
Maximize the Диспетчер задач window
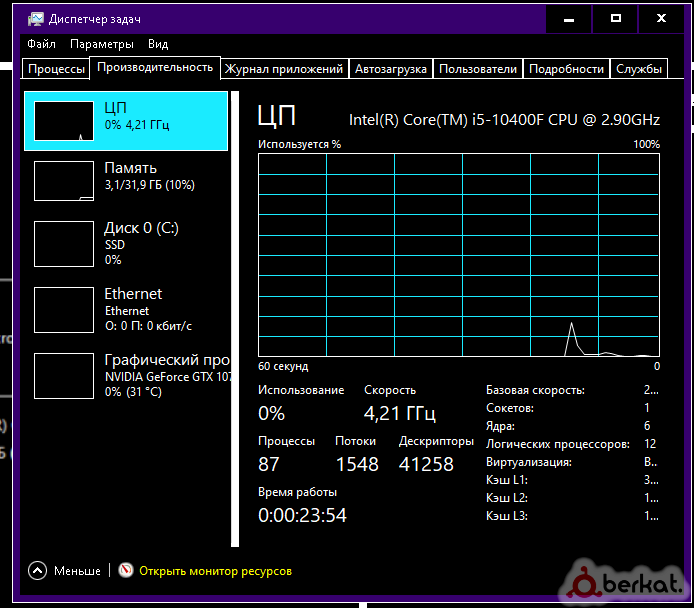pos(615,19)
